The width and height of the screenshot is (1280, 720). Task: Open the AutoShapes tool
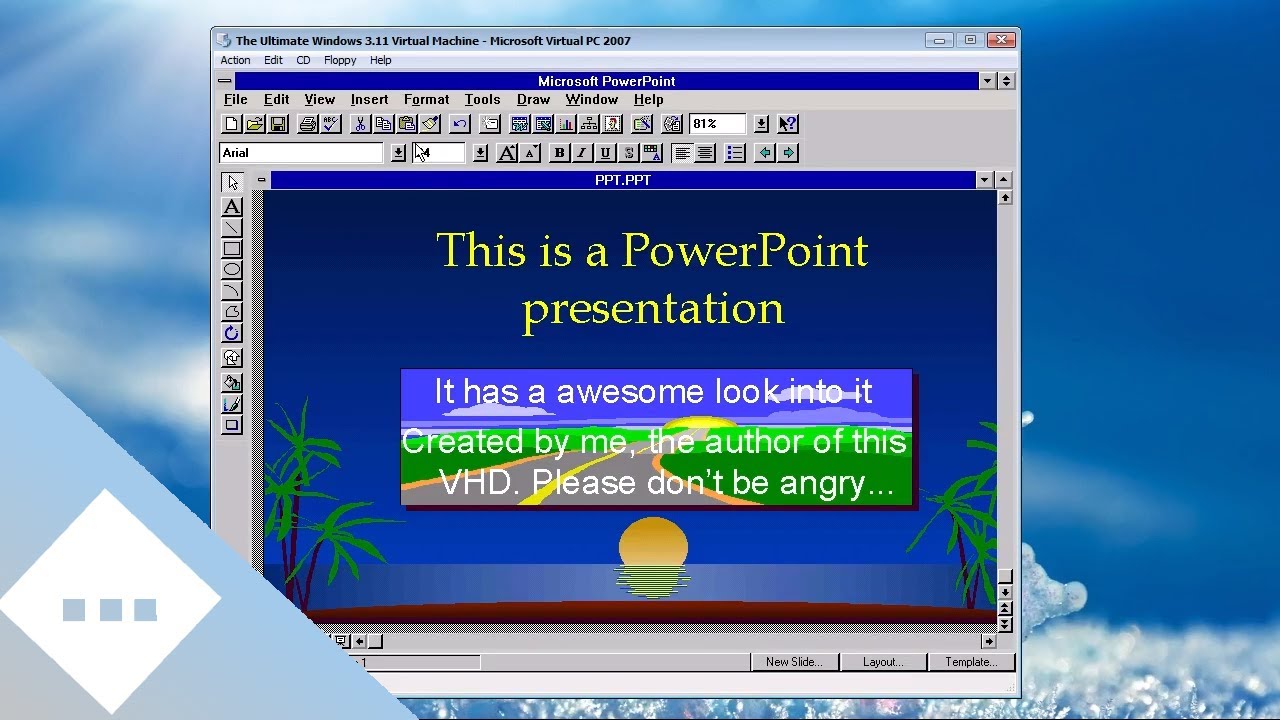(232, 358)
